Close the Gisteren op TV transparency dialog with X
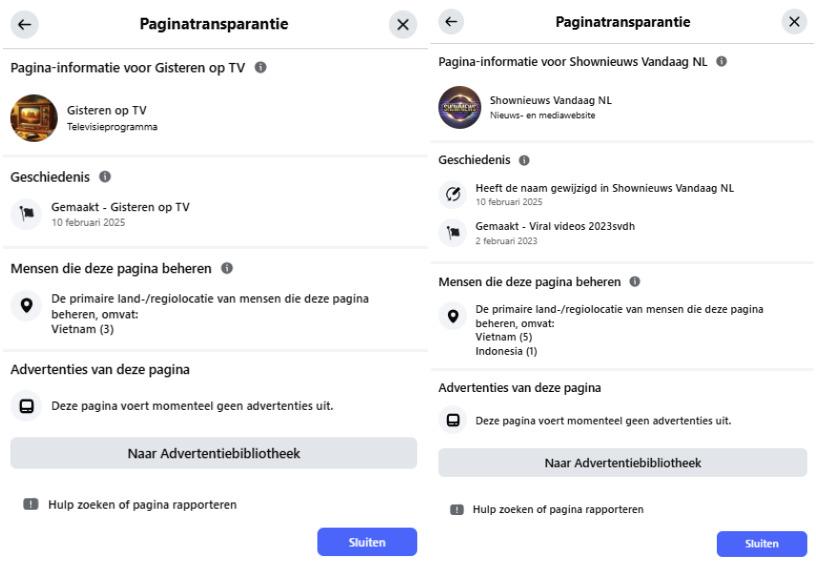 402,25
